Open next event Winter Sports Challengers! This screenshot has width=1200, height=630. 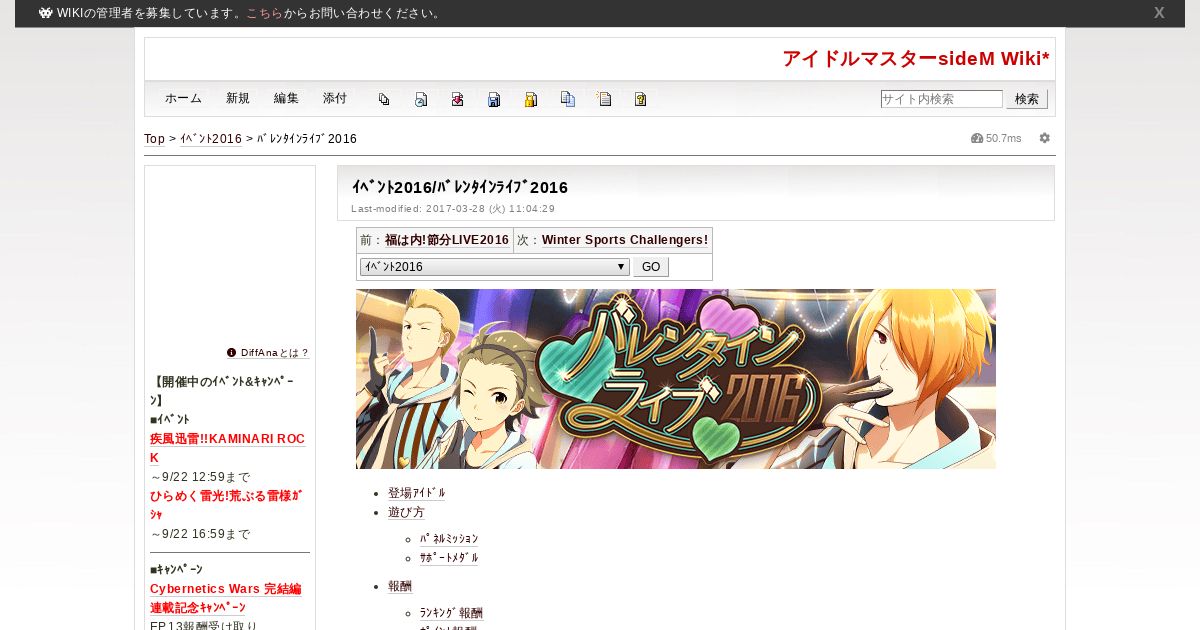(x=625, y=240)
